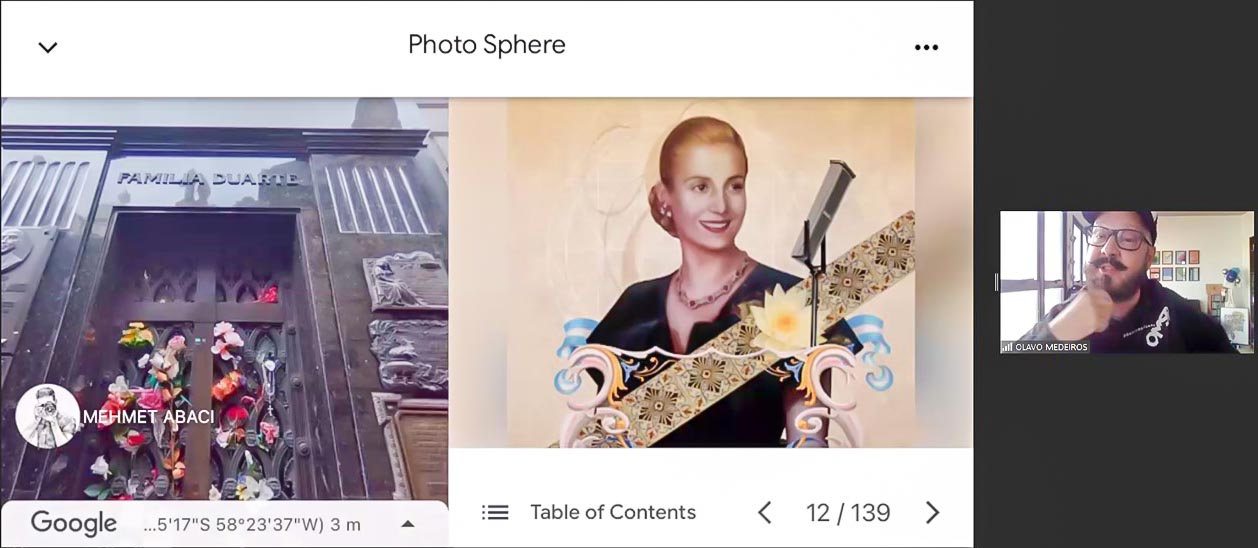The height and width of the screenshot is (548, 1258).
Task: Collapse the Photo Sphere panel with the down chevron
Action: pyautogui.click(x=48, y=47)
